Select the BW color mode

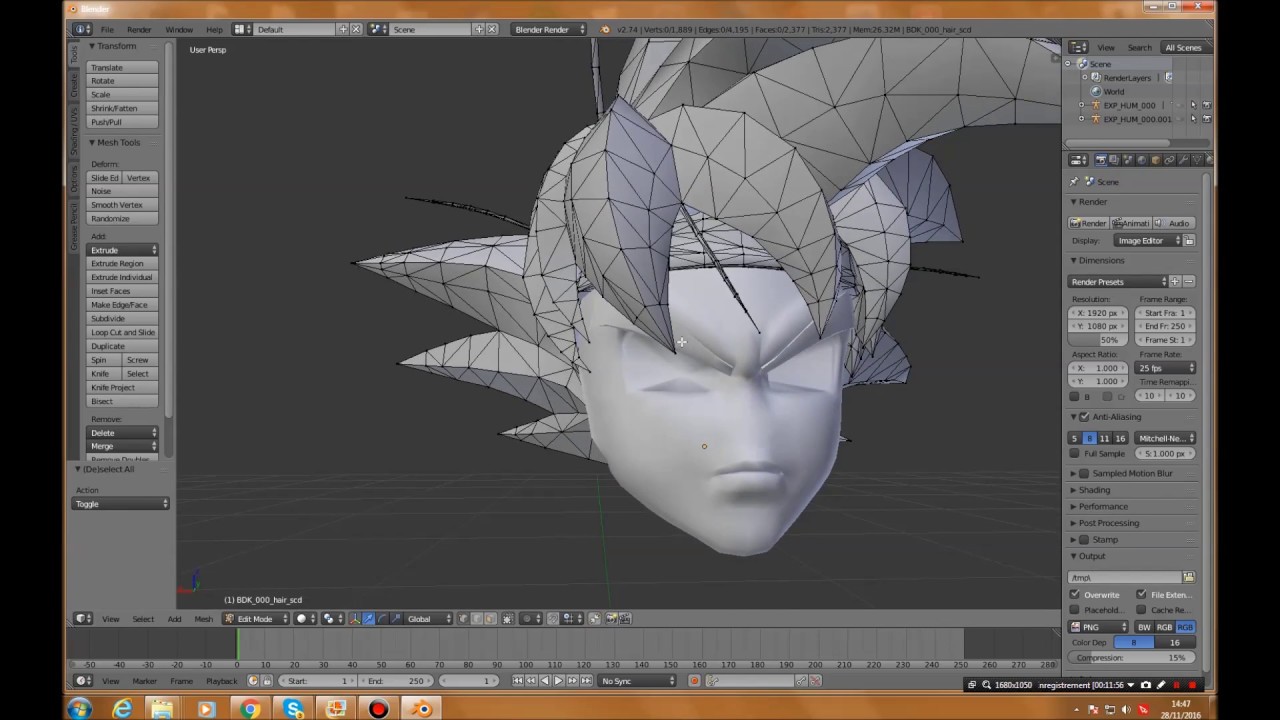[x=1144, y=627]
